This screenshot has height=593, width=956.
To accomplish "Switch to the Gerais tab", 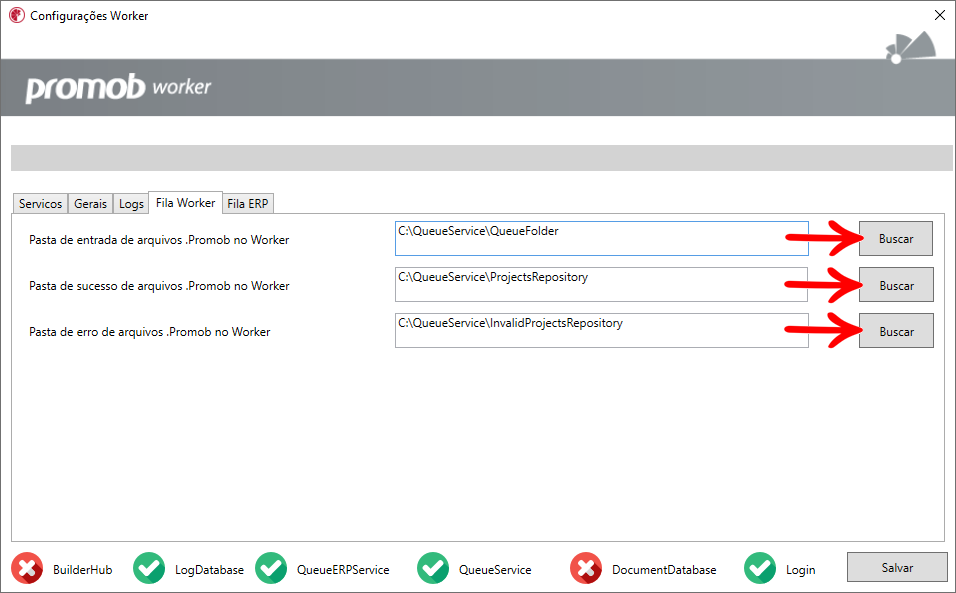I will [90, 204].
